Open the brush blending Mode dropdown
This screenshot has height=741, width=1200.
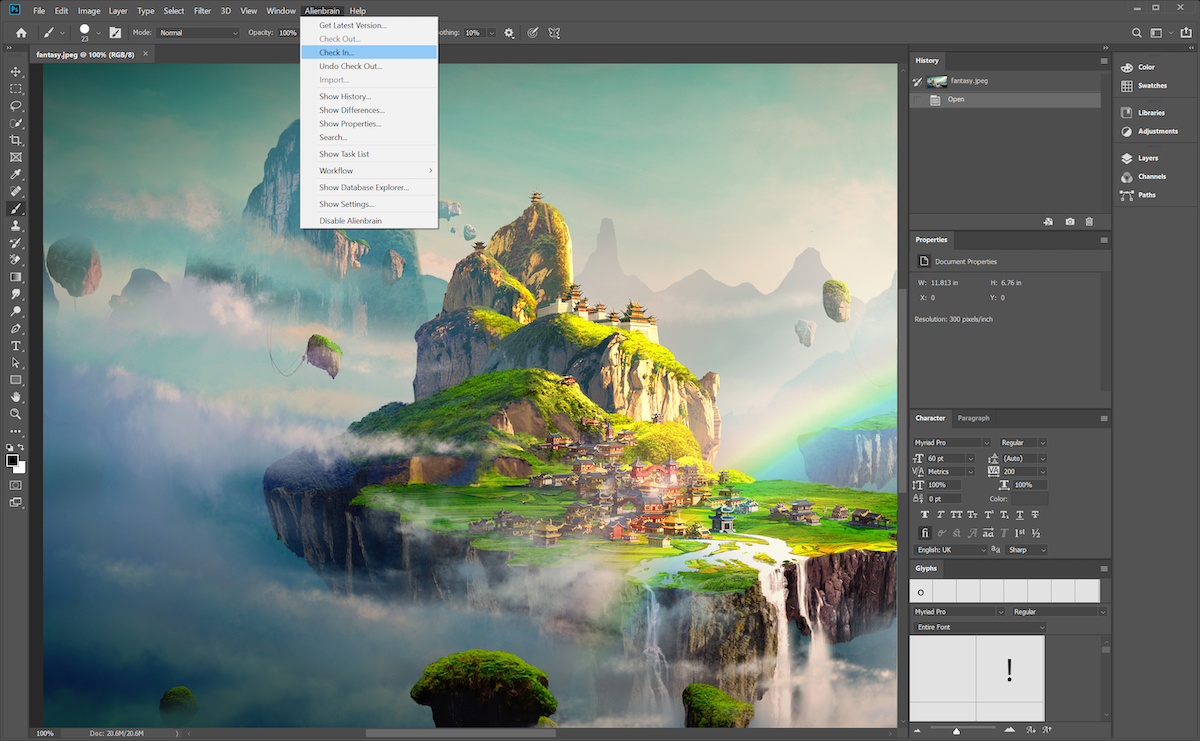point(199,33)
